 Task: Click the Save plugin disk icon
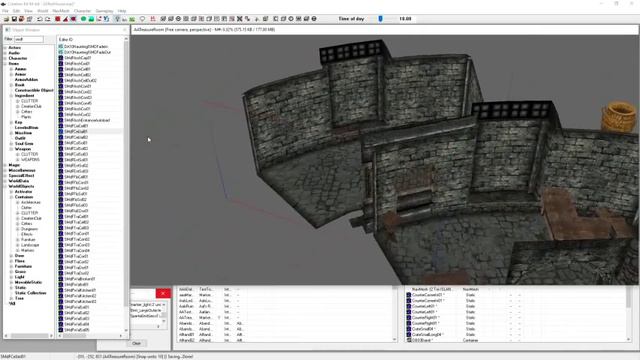(14, 19)
